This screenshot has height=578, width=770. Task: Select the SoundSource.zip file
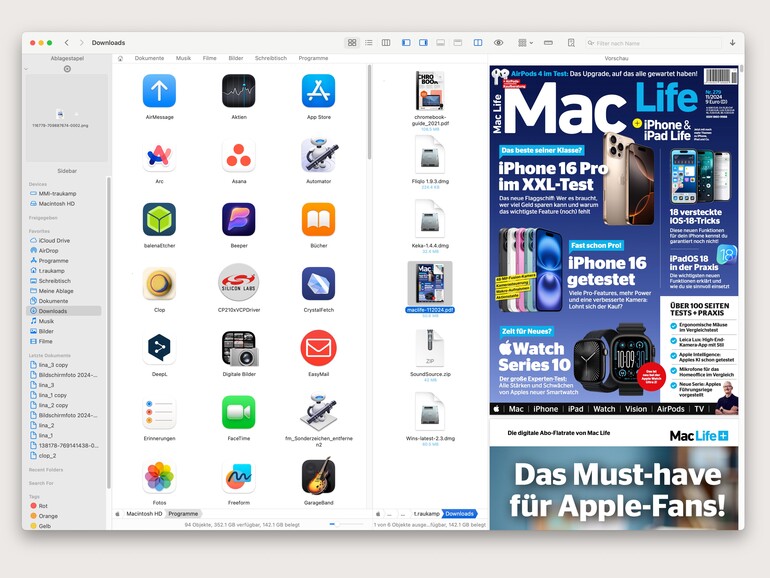430,348
